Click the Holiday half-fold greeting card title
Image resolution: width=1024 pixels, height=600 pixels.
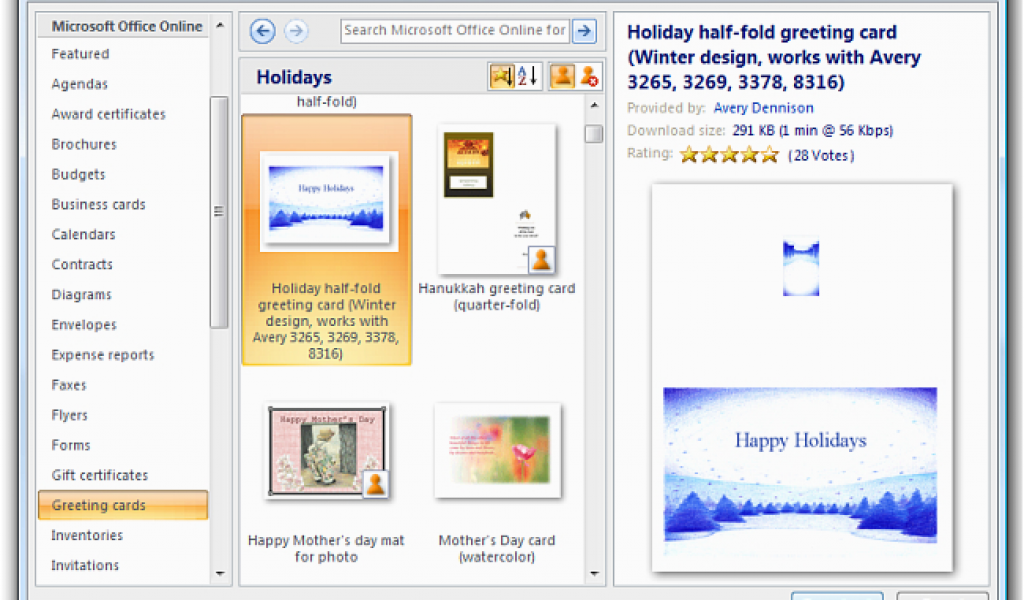point(774,57)
